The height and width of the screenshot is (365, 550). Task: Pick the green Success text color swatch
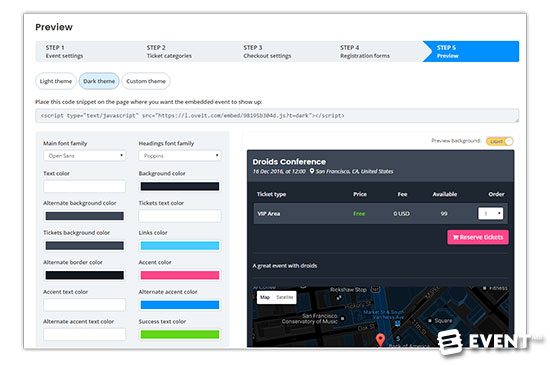(180, 334)
